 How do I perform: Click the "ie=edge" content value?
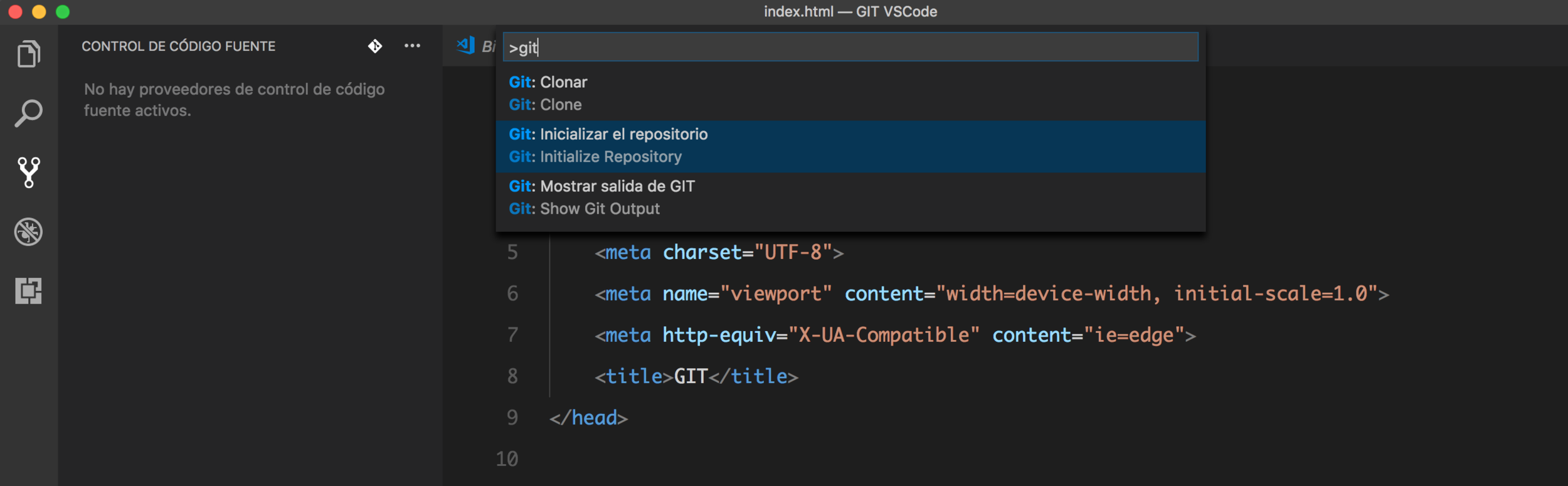tap(1134, 335)
